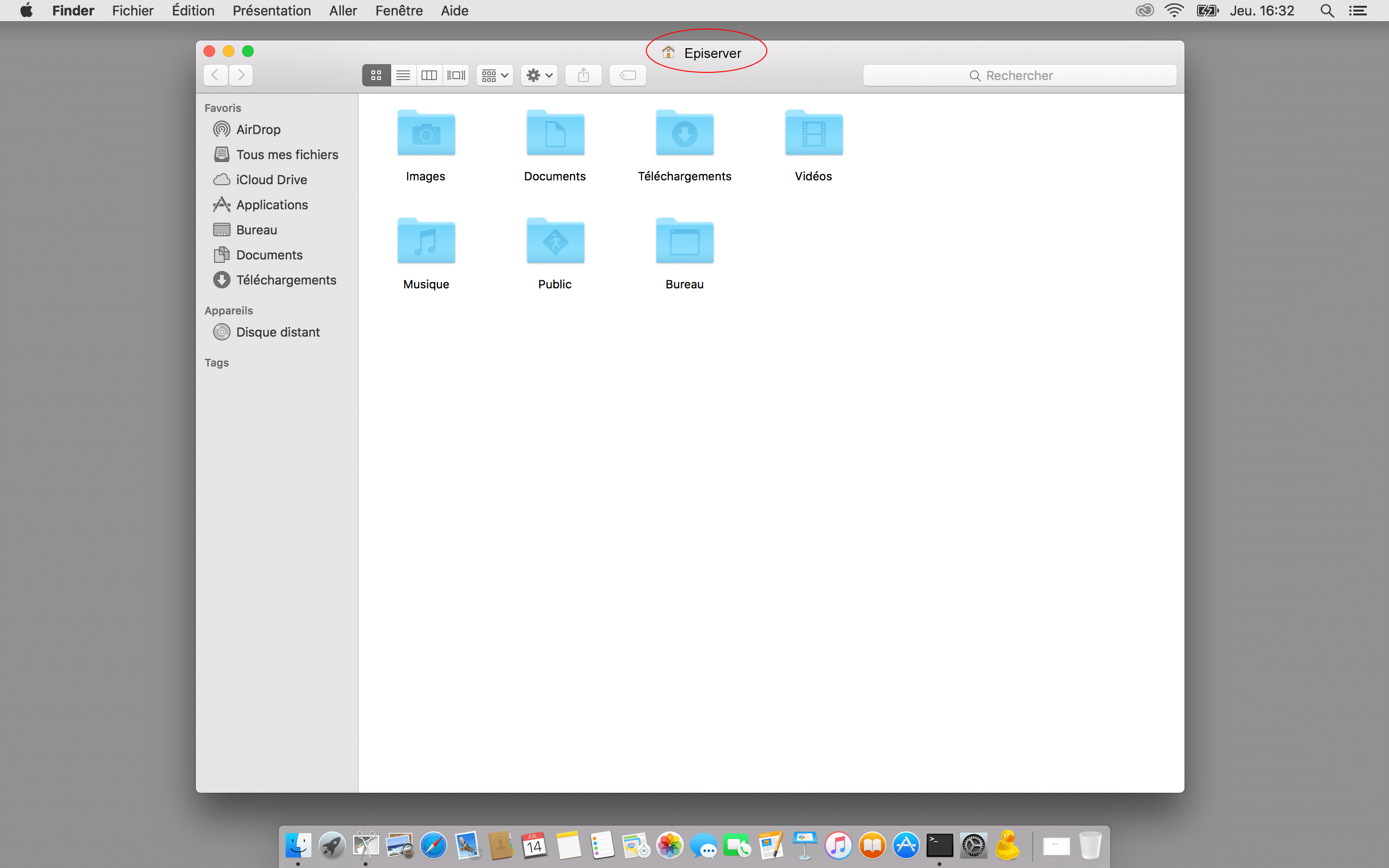Image resolution: width=1389 pixels, height=868 pixels.
Task: Click the Appareils sidebar section header
Action: pyautogui.click(x=229, y=311)
